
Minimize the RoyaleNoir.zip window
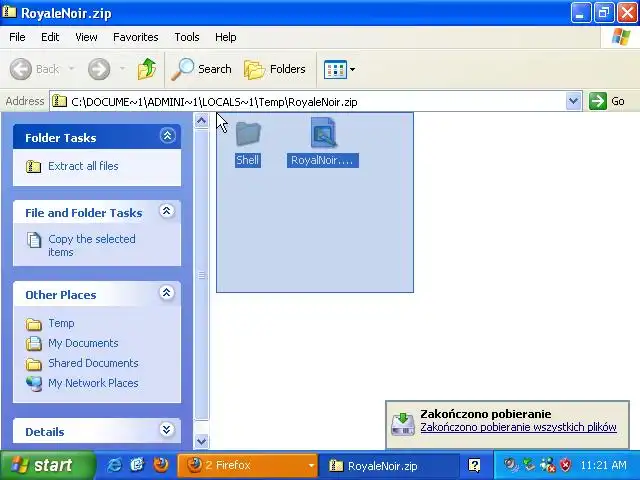[580, 13]
